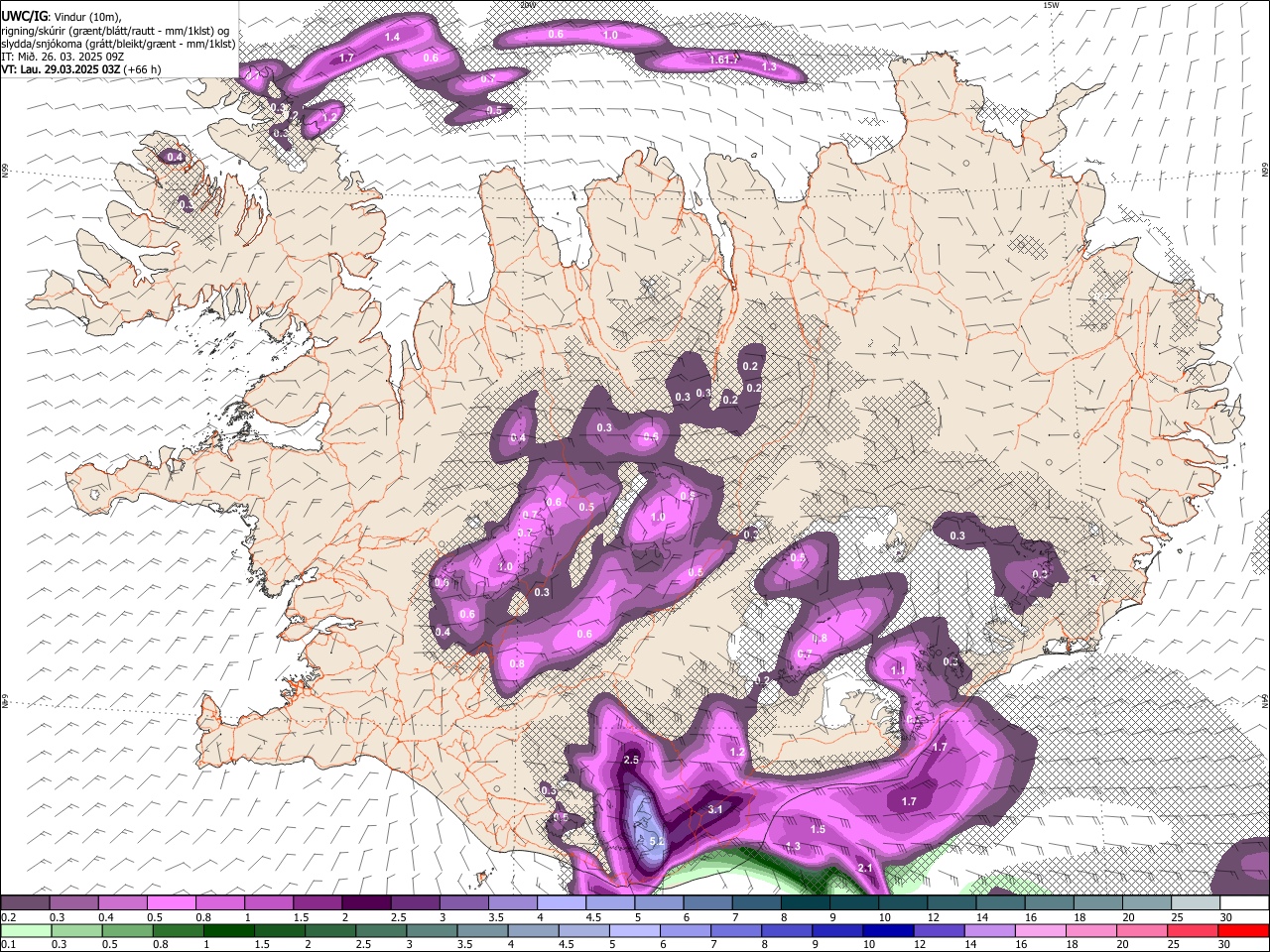Click the 2.5 value label on the map
Viewport: 1270px width, 952px height.
(631, 760)
